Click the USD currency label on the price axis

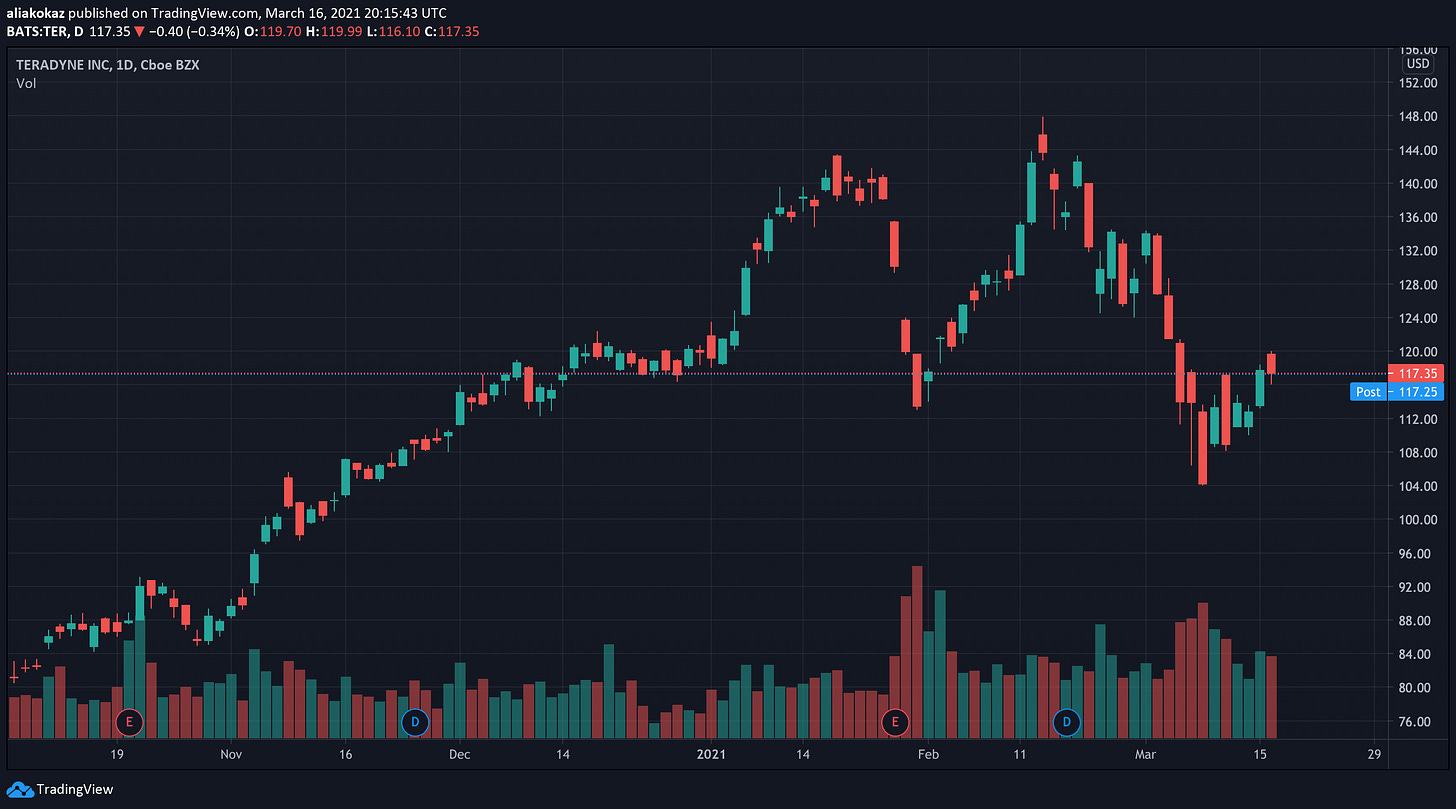1418,63
